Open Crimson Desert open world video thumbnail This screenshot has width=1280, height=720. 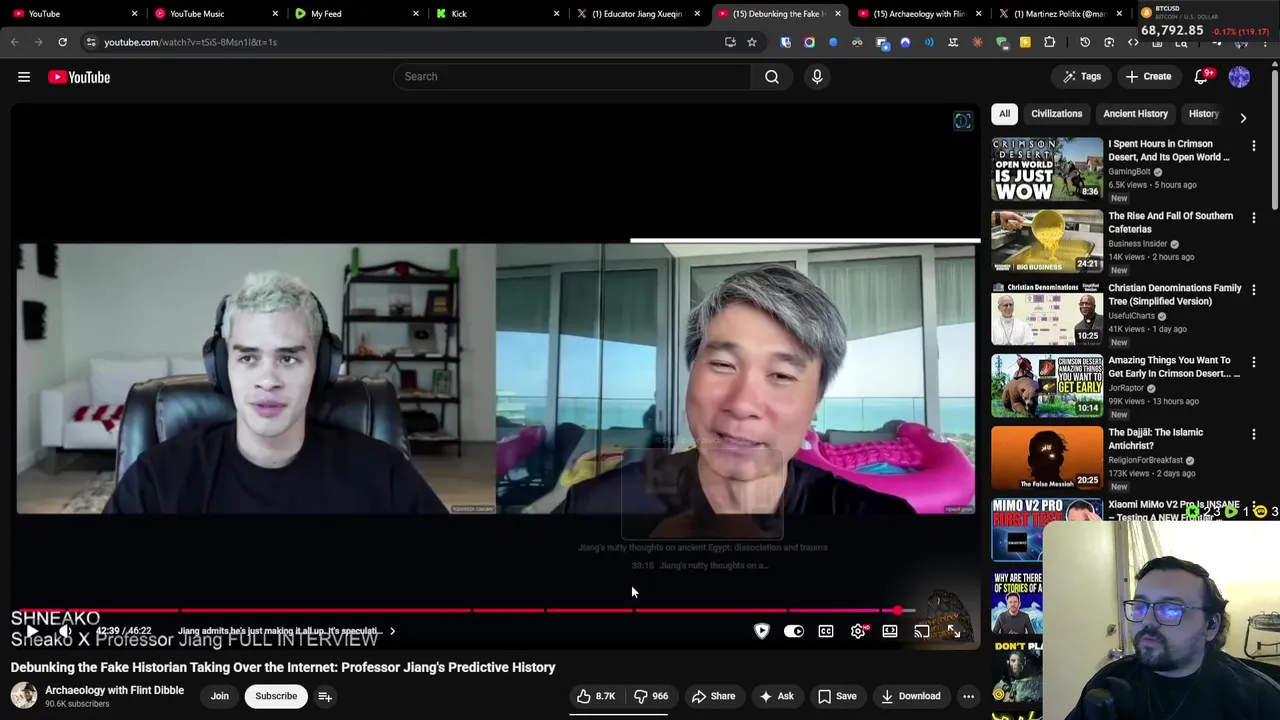(x=1047, y=169)
